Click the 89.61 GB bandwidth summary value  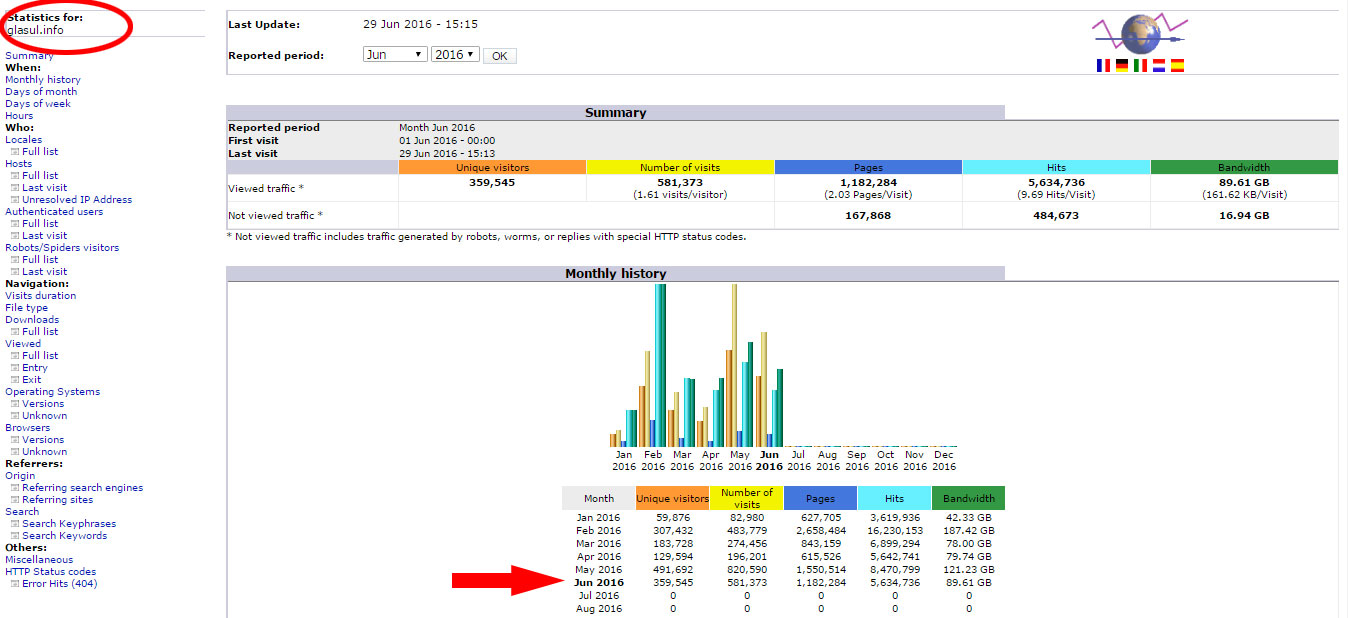(x=1244, y=183)
